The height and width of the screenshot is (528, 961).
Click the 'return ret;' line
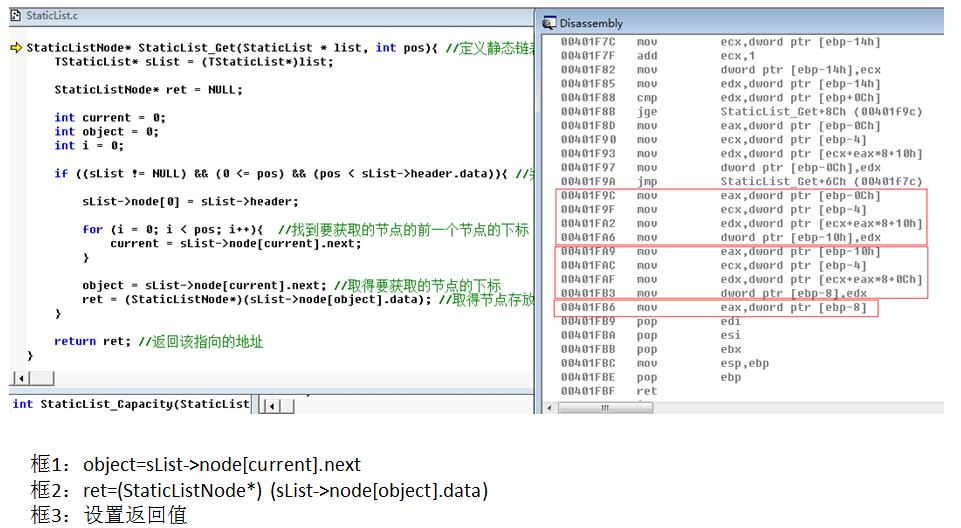(158, 341)
